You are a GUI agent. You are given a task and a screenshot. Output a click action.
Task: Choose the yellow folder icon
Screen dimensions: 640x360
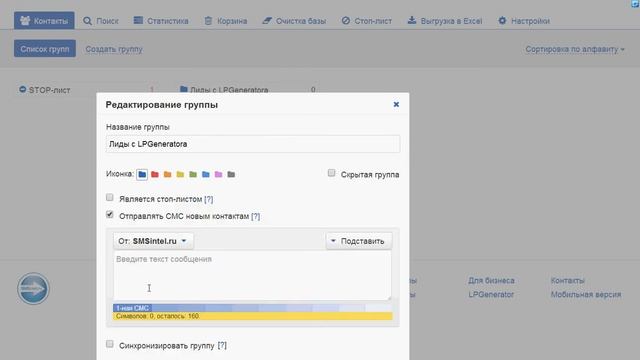point(180,175)
